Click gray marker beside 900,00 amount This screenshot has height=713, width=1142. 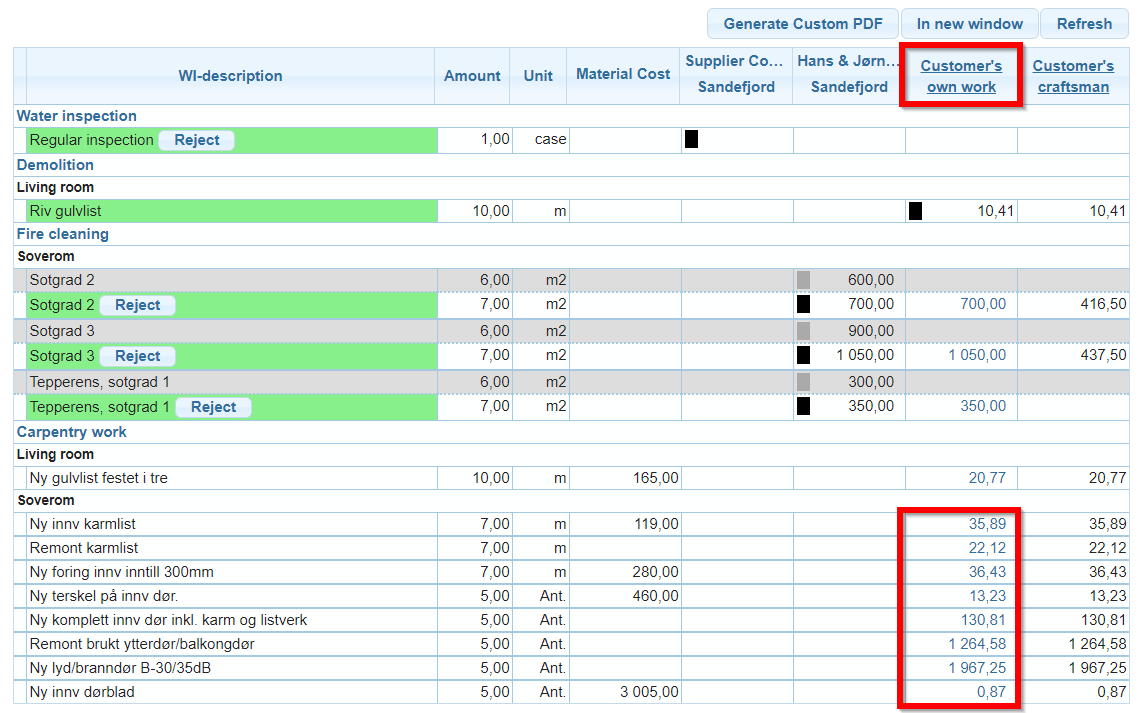pos(803,331)
